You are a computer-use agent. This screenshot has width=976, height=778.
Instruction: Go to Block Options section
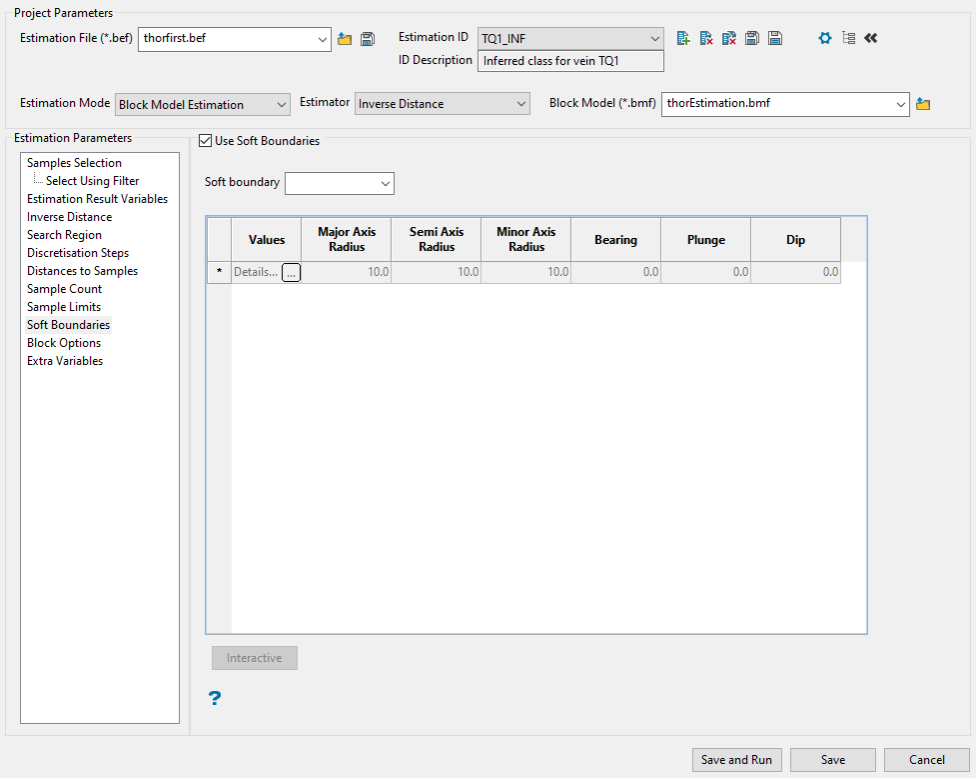click(64, 343)
